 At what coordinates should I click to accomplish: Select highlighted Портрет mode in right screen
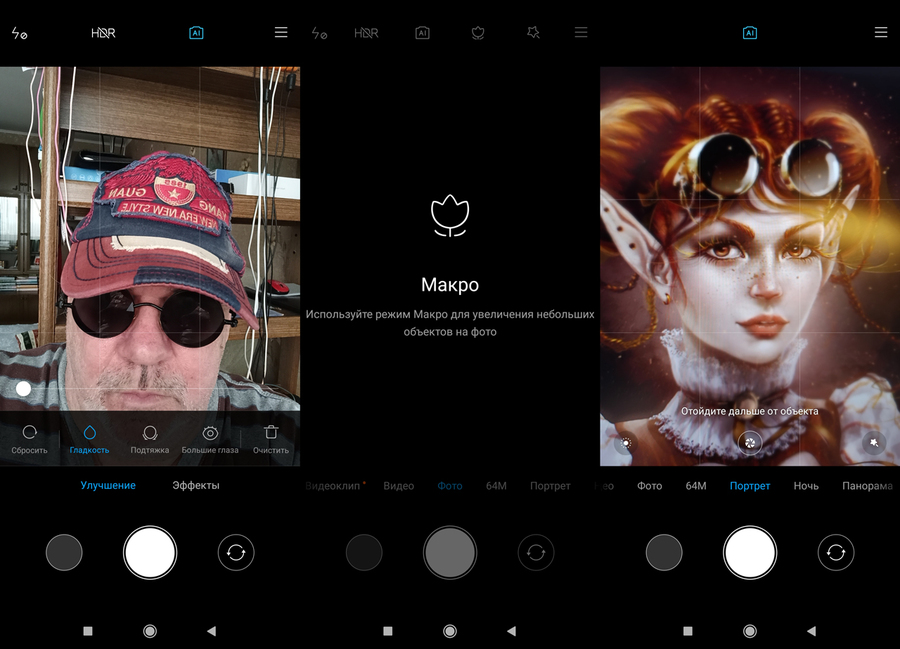pyautogui.click(x=750, y=486)
